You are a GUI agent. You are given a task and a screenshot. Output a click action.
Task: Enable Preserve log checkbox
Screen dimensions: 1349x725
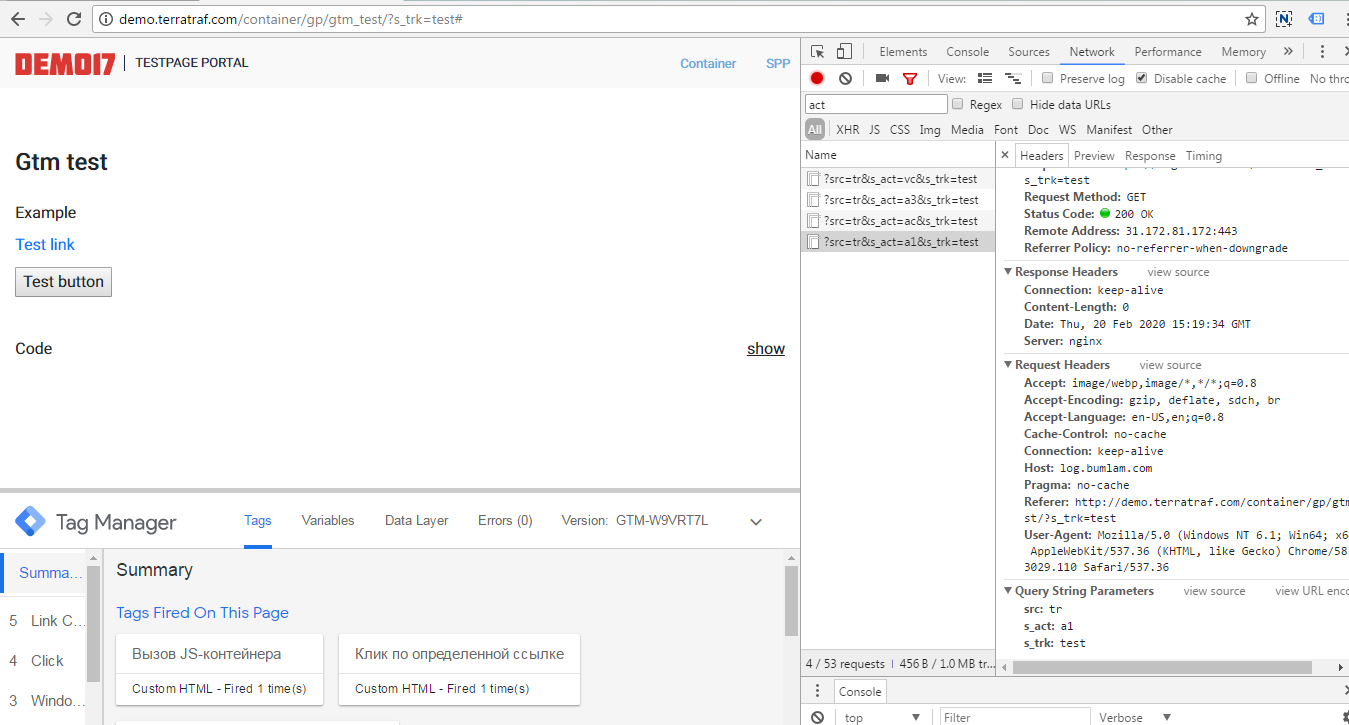pos(1047,78)
